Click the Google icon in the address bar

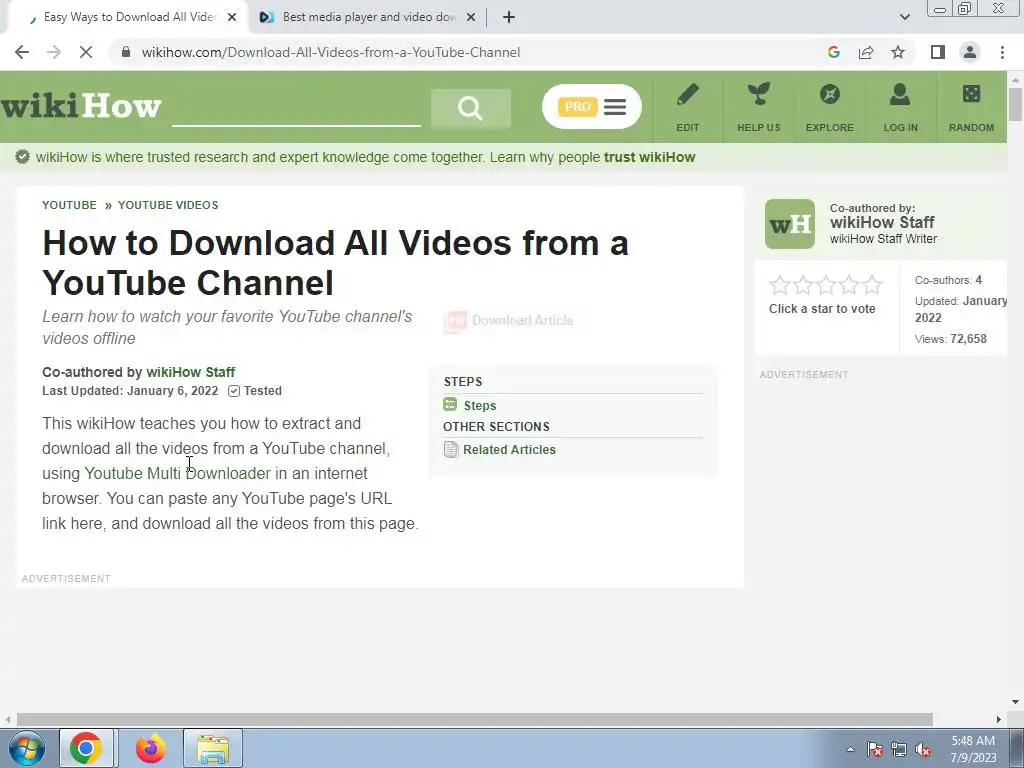coord(833,52)
